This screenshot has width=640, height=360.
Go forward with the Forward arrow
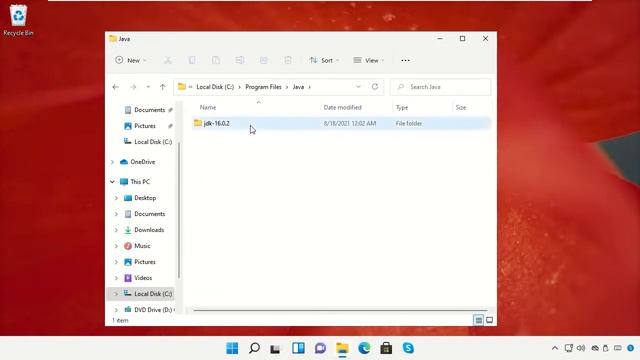click(133, 87)
